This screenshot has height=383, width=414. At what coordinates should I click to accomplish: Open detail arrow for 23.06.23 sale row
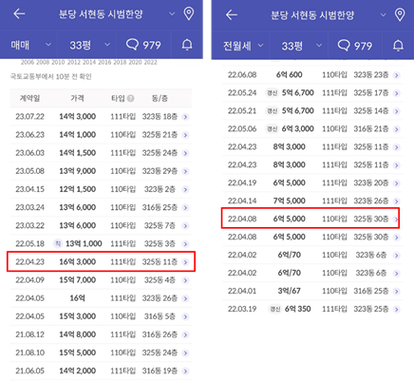[186, 135]
